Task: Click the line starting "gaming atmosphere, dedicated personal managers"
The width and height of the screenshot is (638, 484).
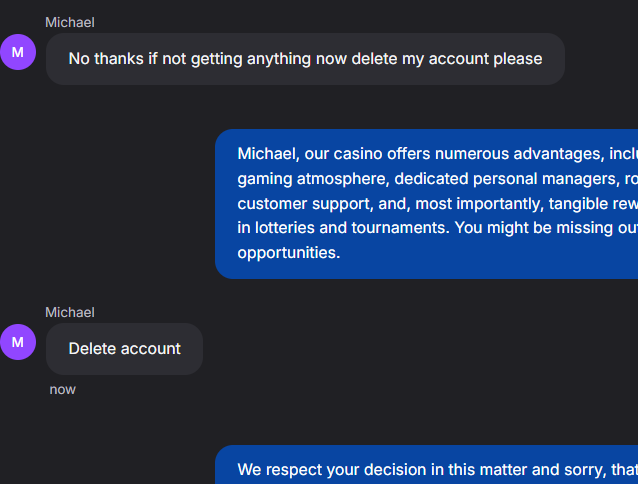Action: pos(437,179)
